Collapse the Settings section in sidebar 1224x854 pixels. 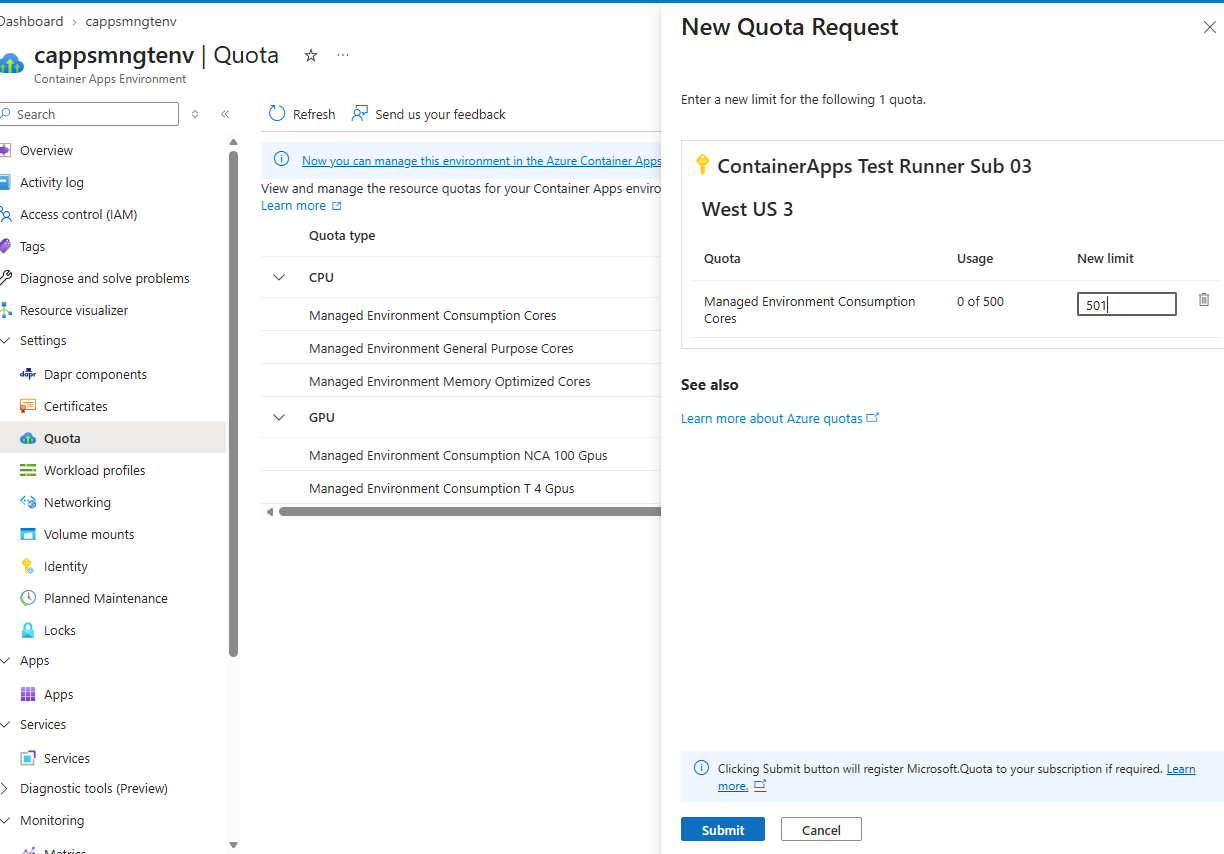(x=6, y=341)
